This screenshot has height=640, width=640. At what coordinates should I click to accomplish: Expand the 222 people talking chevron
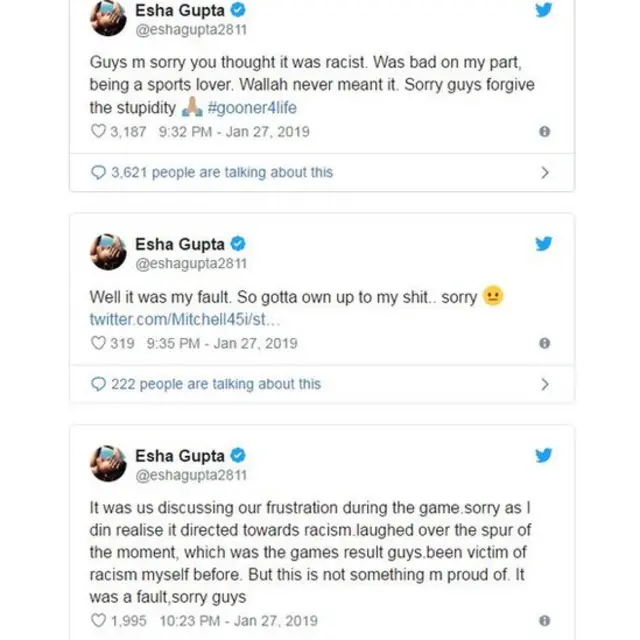pyautogui.click(x=545, y=384)
